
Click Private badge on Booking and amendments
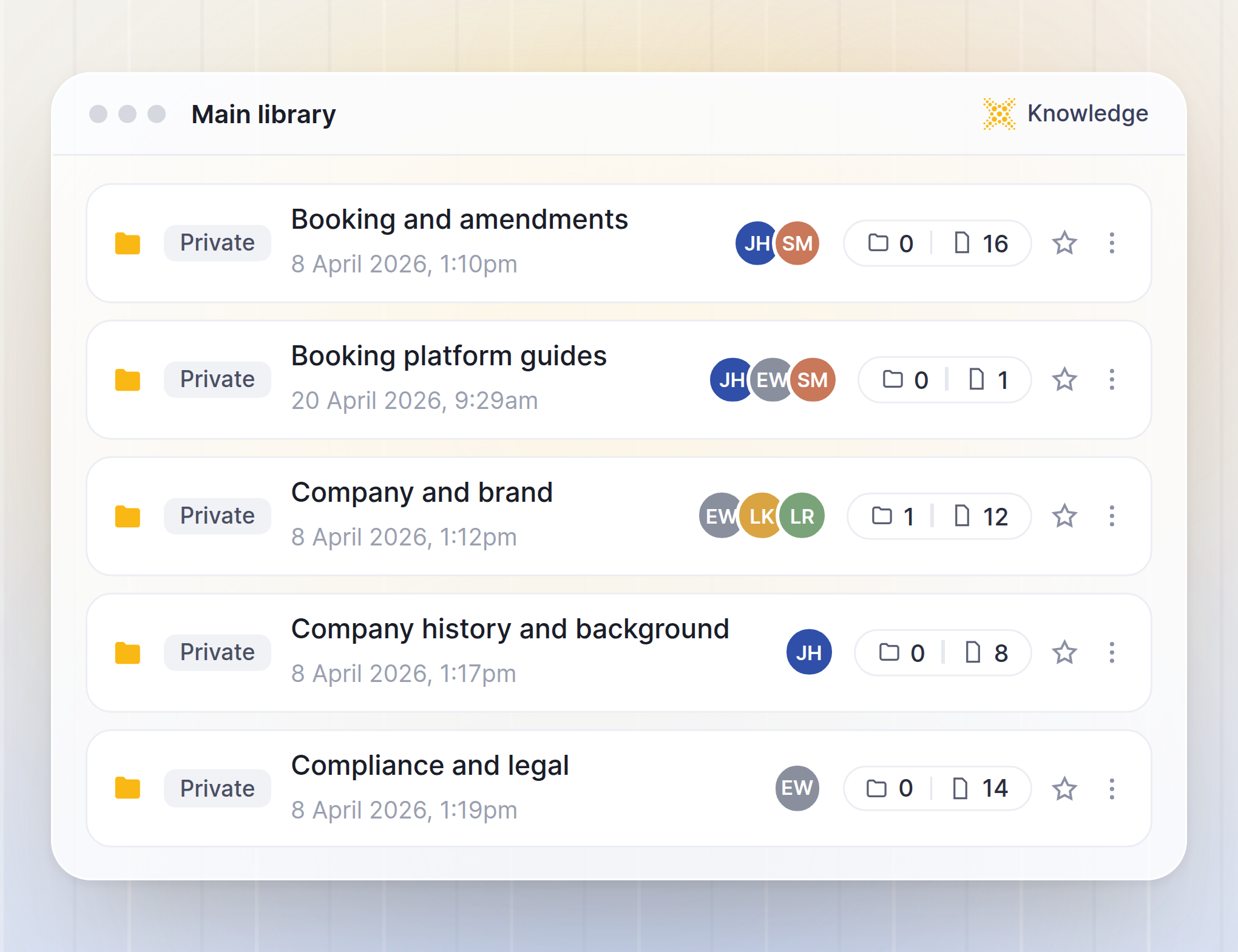coord(217,243)
